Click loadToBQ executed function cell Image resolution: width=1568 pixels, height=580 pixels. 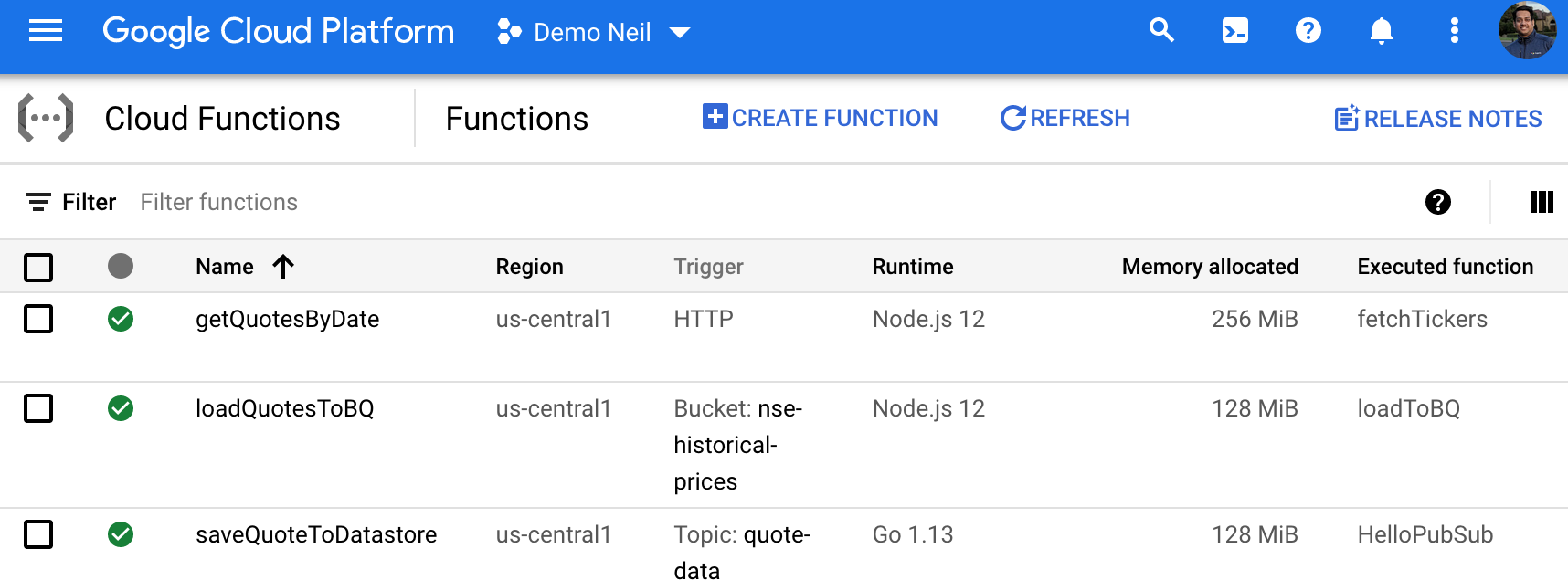pyautogui.click(x=1408, y=408)
